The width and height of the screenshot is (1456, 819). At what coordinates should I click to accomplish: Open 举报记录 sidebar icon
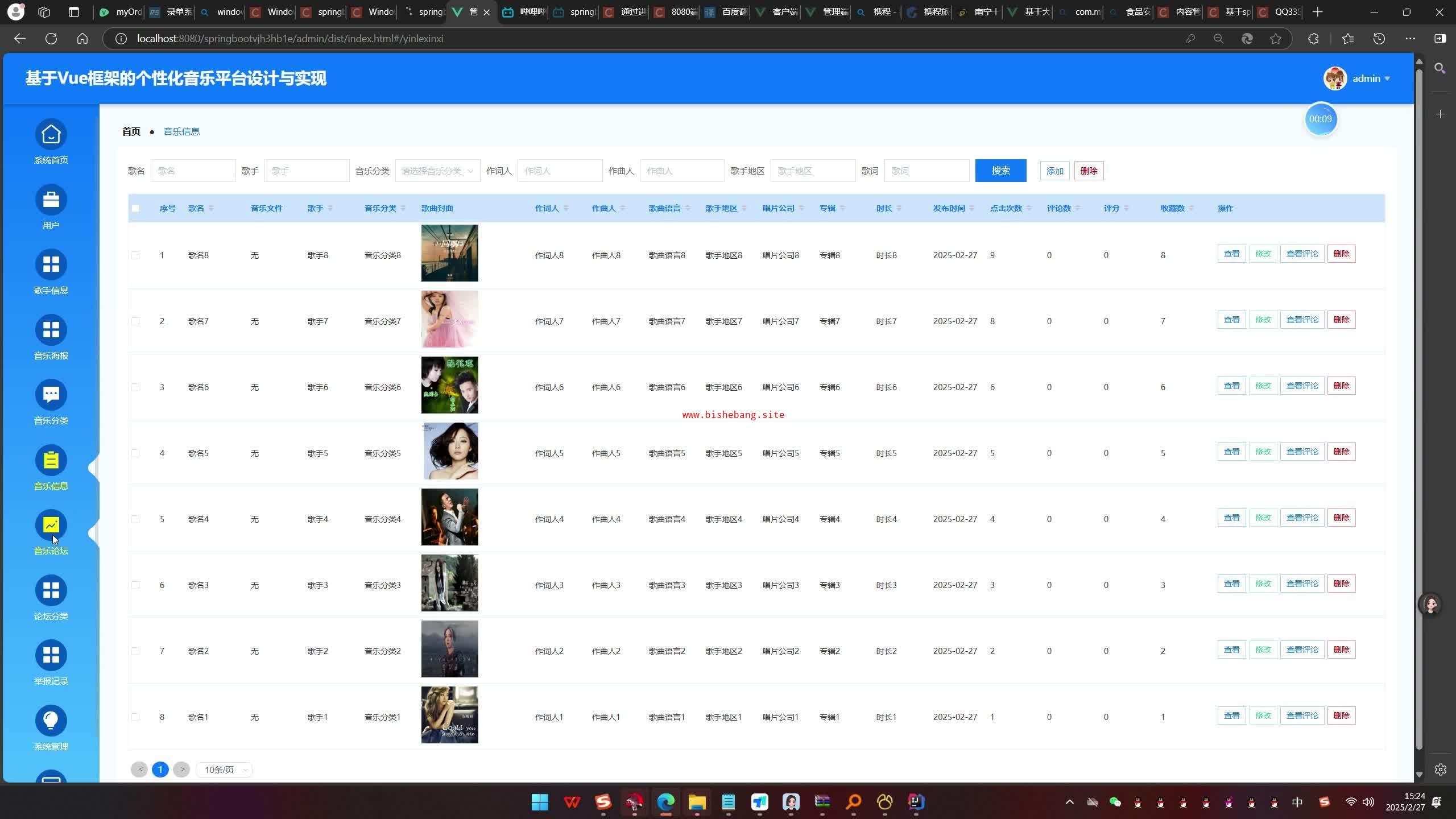[x=51, y=656]
